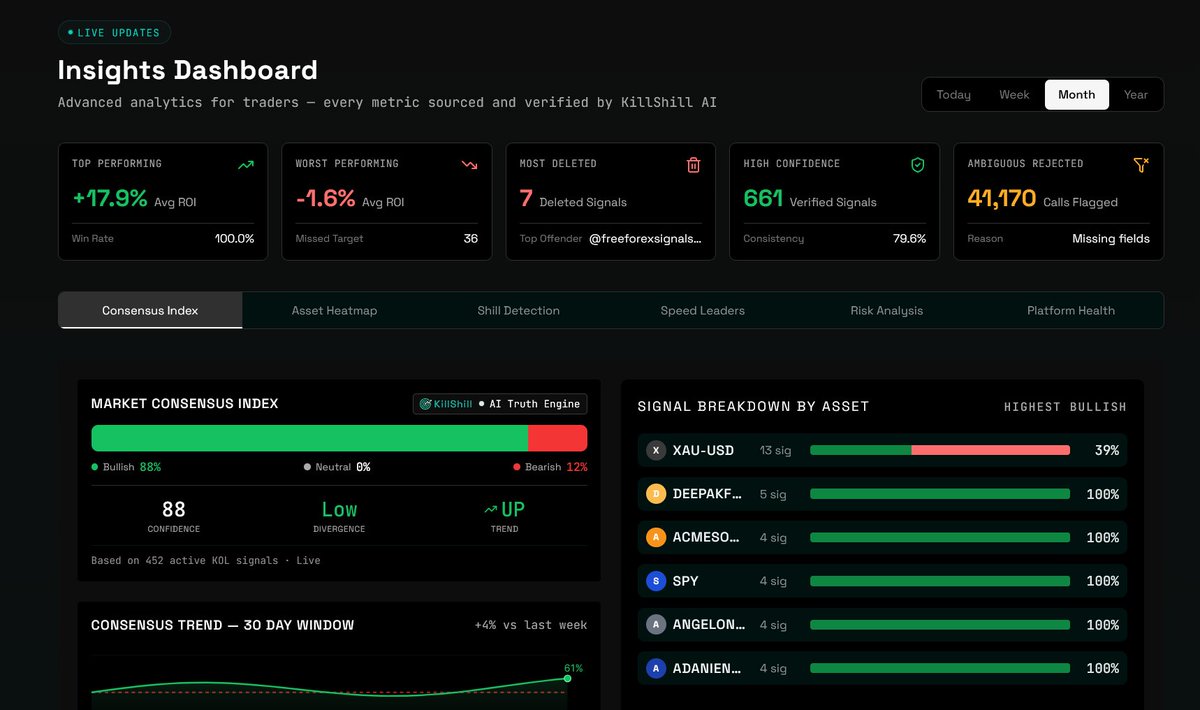The image size is (1200, 710).
Task: Click the Low Divergence value
Action: click(339, 509)
